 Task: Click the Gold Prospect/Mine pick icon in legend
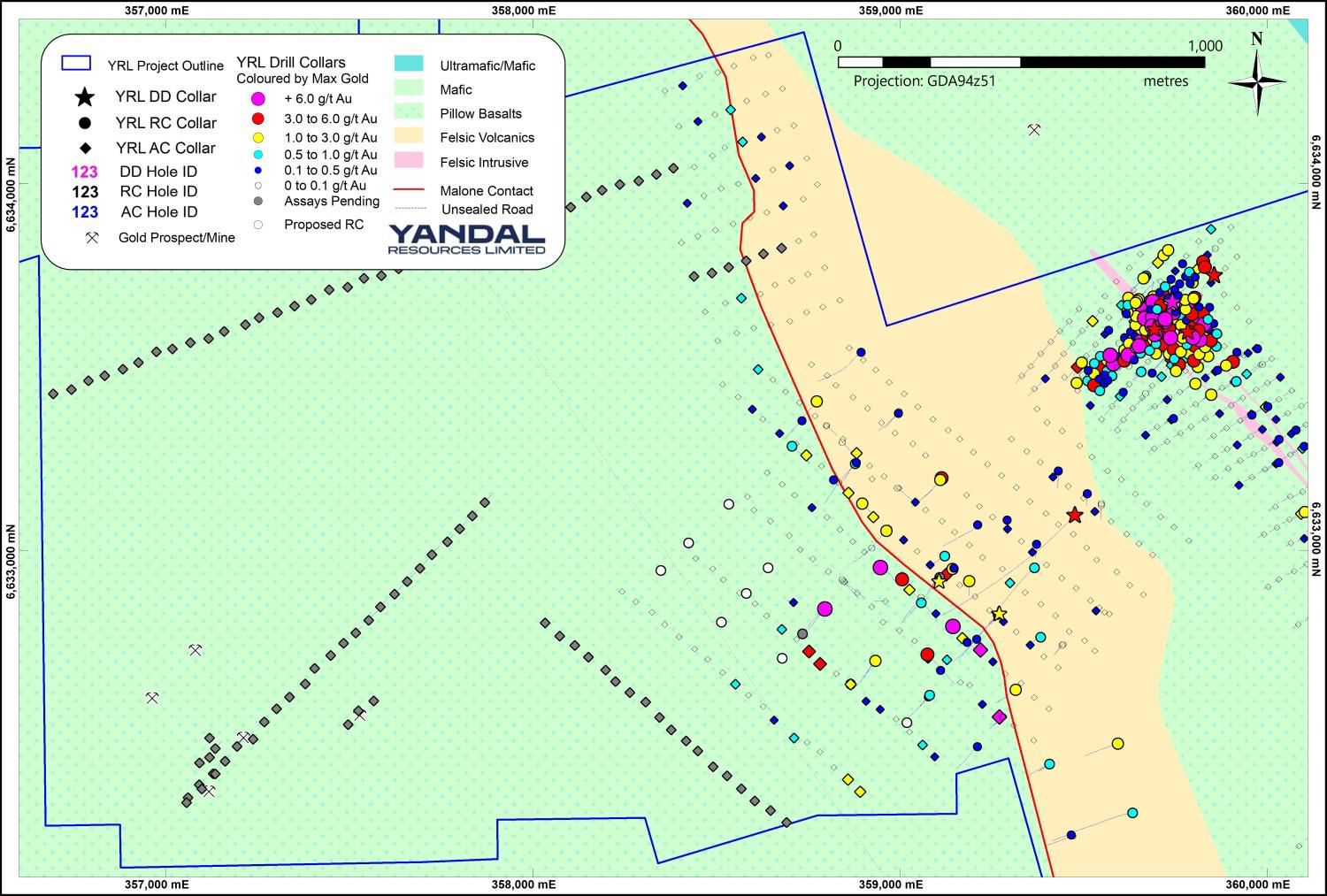91,238
